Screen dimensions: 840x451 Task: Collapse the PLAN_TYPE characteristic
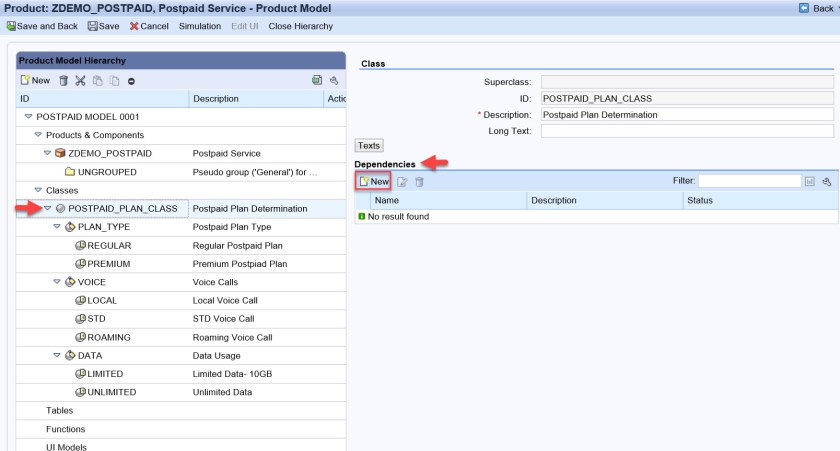tap(57, 227)
